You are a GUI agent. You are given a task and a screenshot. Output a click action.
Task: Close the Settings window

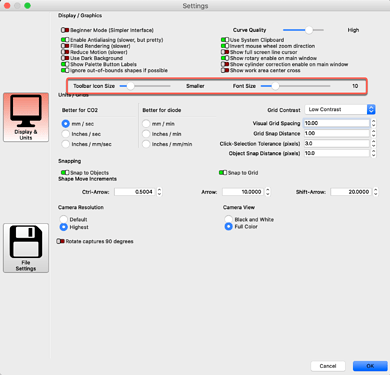(x=7, y=6)
